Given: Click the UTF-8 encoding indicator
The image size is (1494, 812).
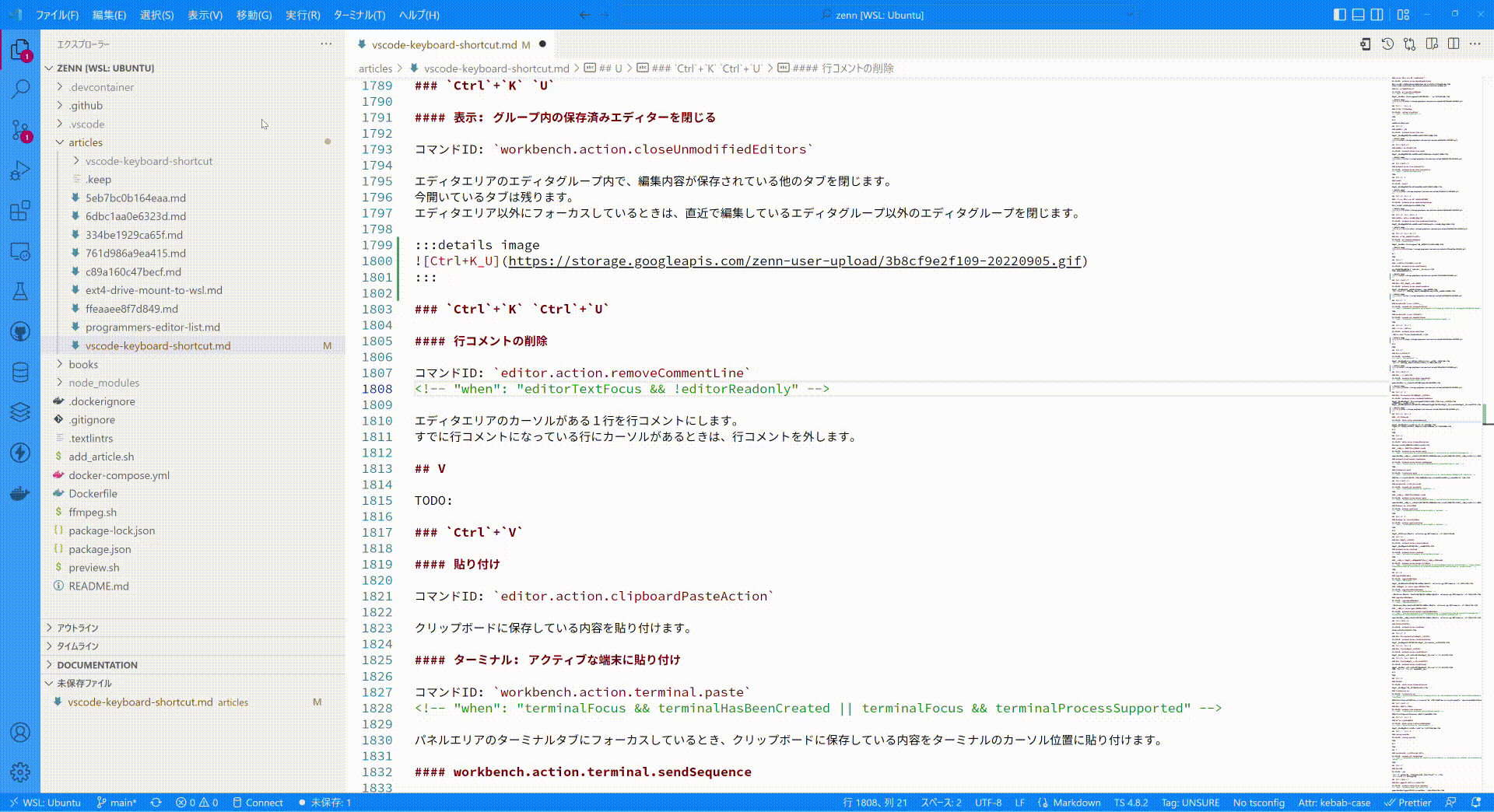Looking at the screenshot, I should pos(988,803).
